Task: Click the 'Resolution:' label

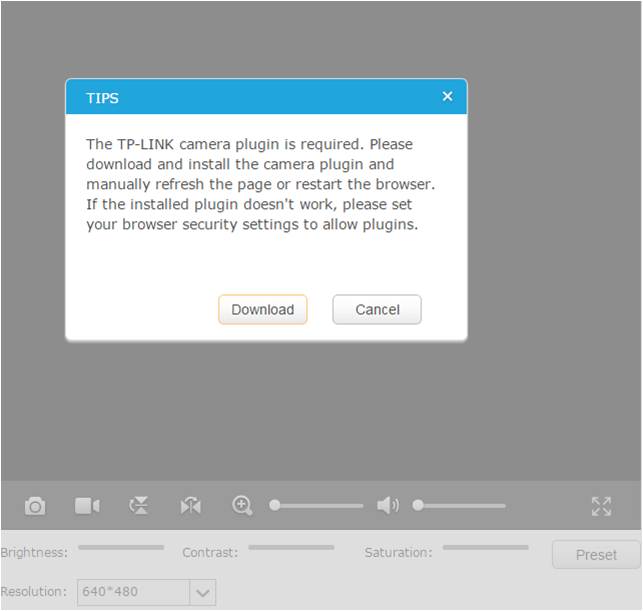Action: click(x=33, y=591)
